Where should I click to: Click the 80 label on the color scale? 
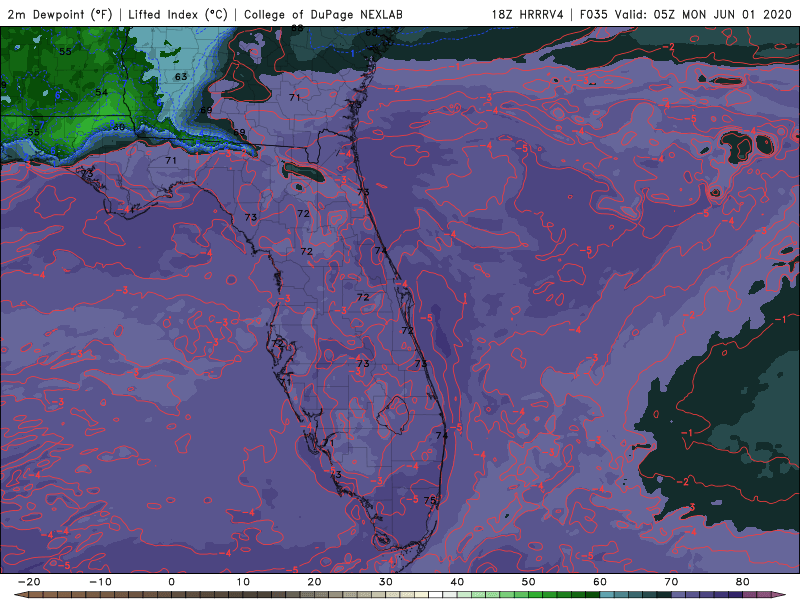[743, 582]
